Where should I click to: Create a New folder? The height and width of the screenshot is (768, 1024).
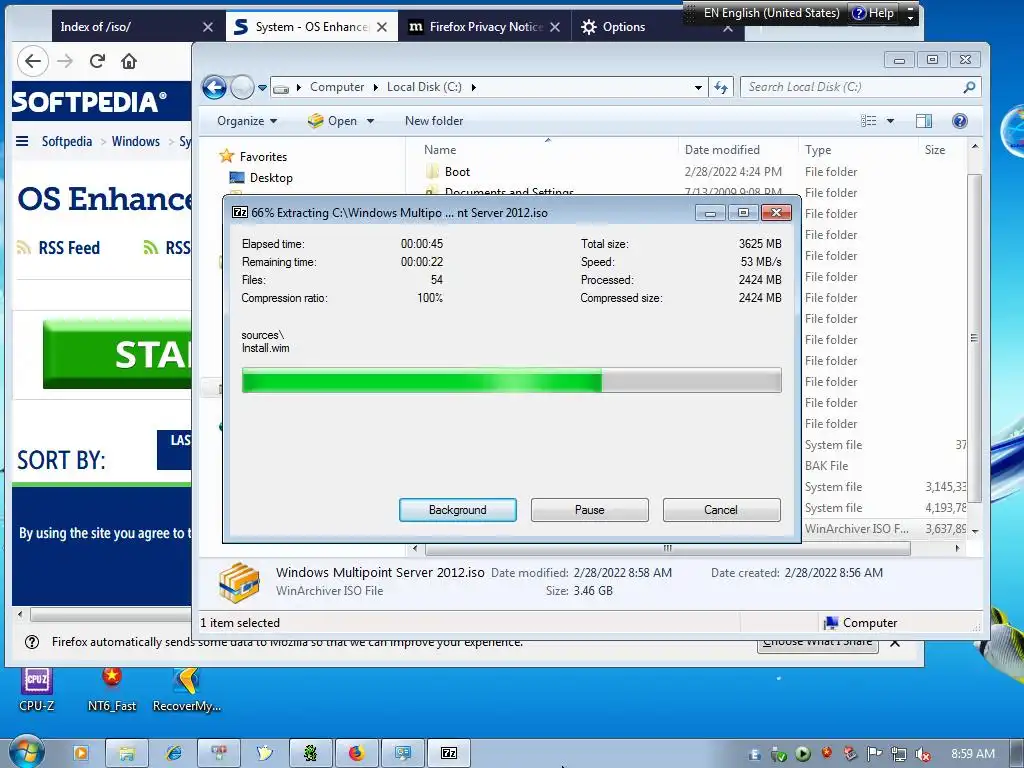(x=434, y=121)
